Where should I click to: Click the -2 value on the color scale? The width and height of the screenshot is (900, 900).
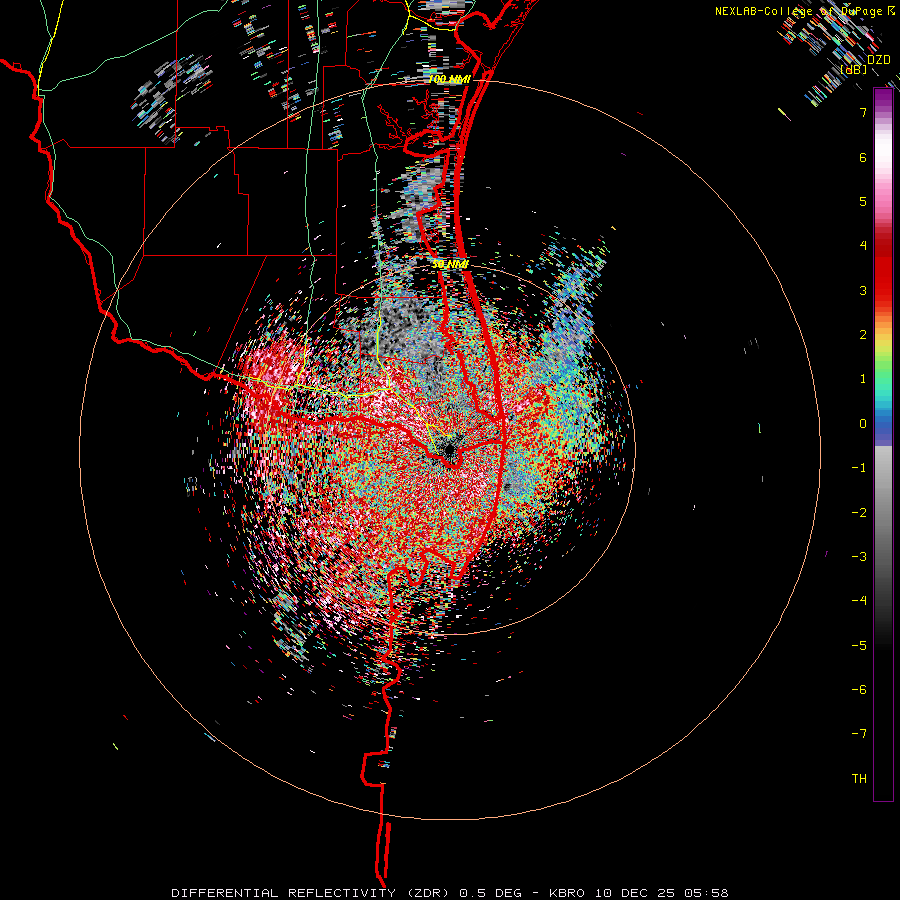tap(859, 513)
